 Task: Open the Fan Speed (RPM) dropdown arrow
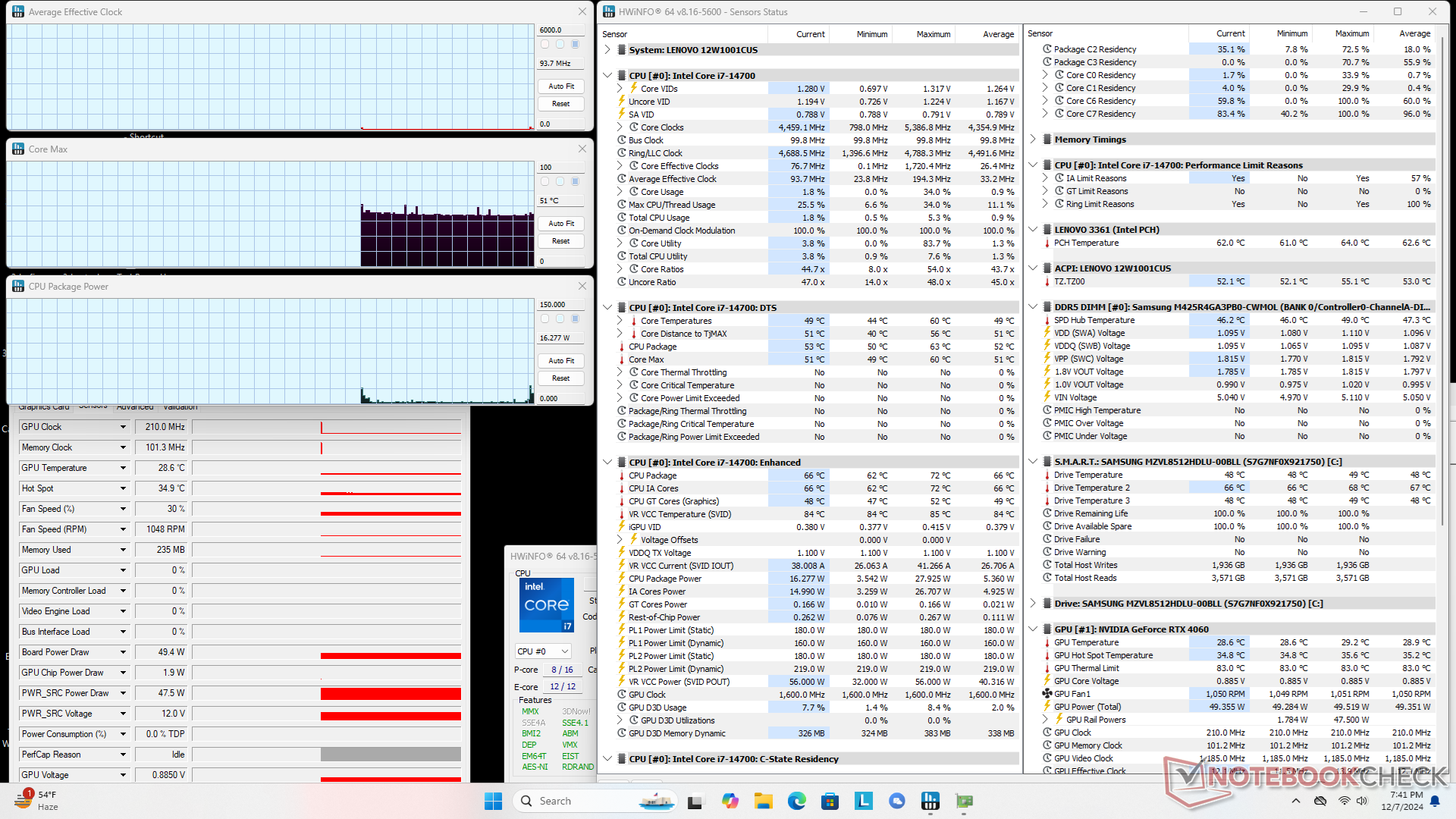click(123, 529)
